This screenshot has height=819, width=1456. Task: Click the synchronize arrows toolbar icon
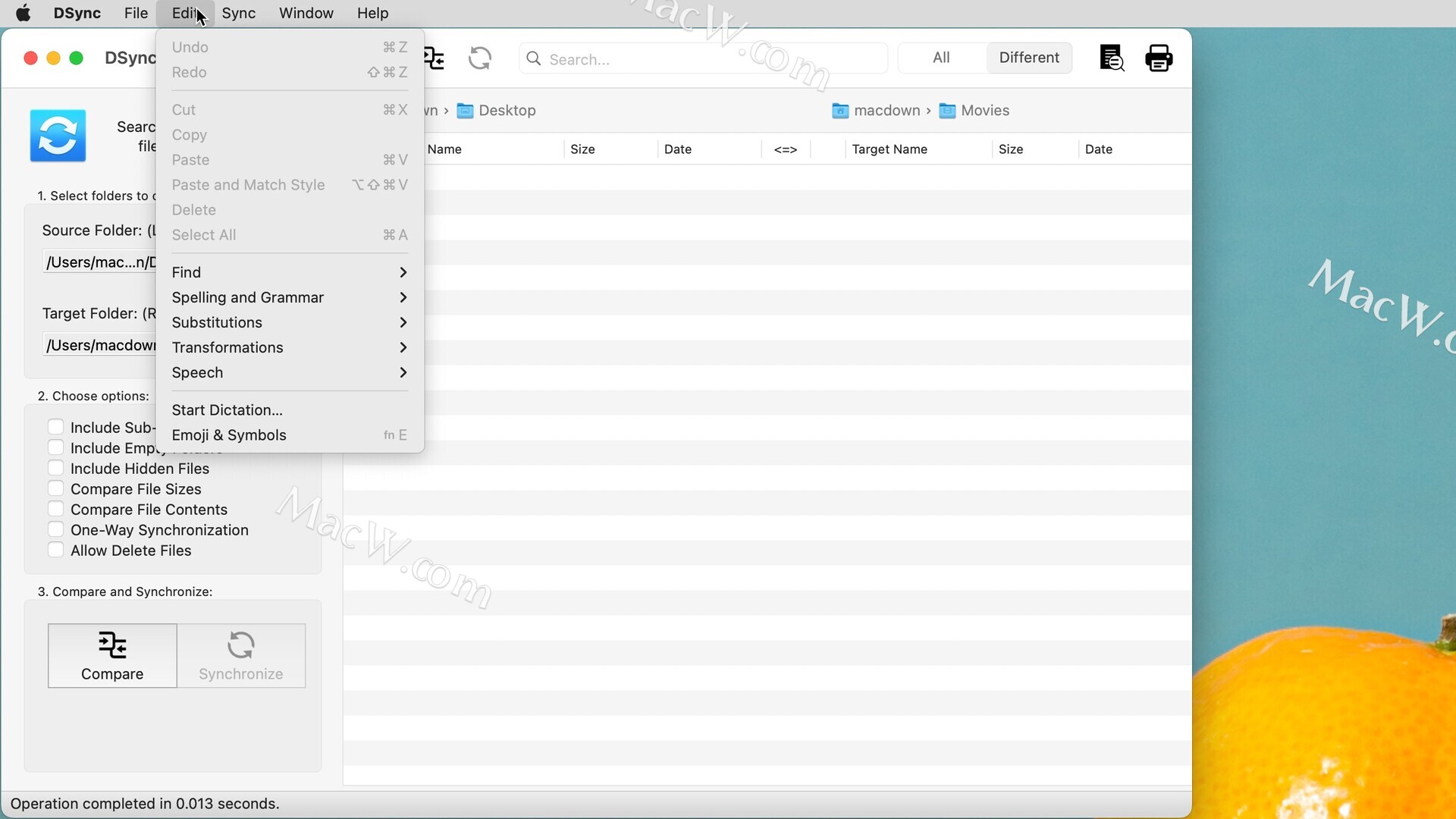[x=479, y=58]
